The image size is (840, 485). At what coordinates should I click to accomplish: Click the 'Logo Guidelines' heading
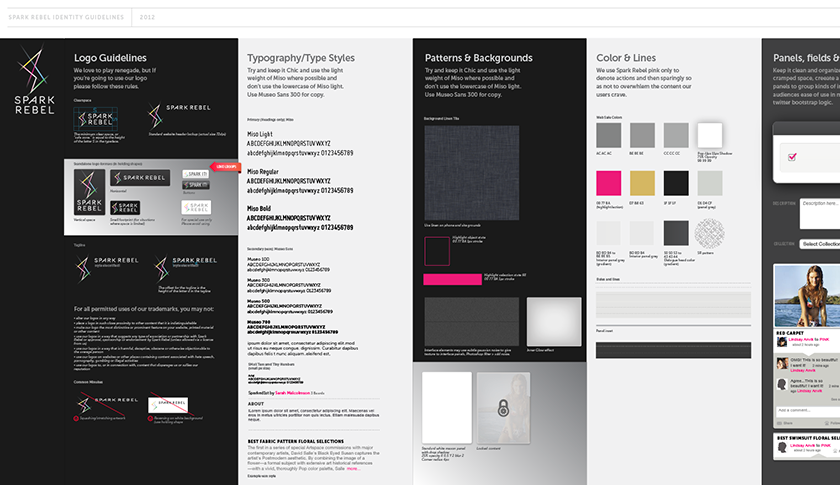pos(110,58)
